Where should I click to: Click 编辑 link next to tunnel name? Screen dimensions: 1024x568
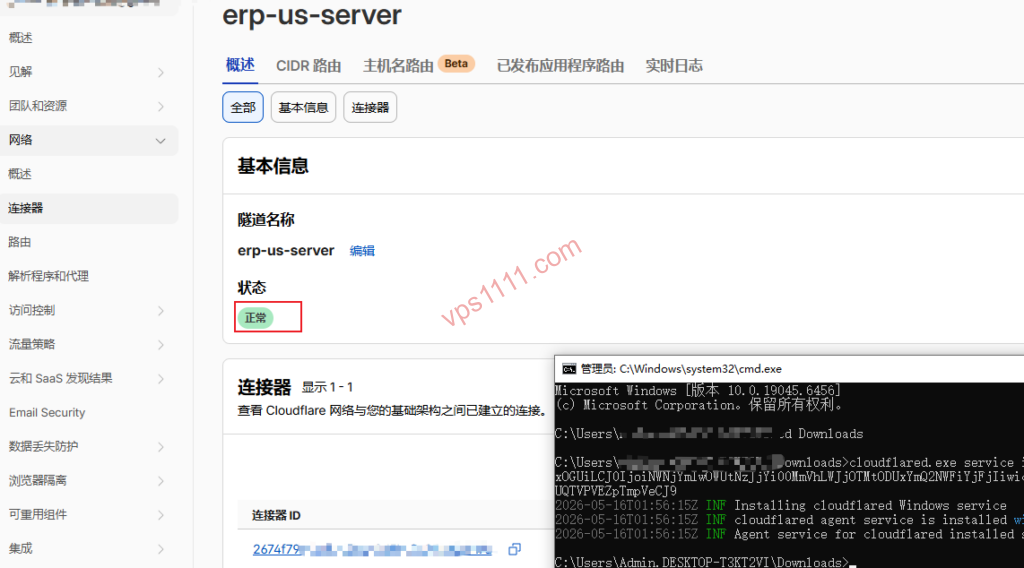pos(362,251)
